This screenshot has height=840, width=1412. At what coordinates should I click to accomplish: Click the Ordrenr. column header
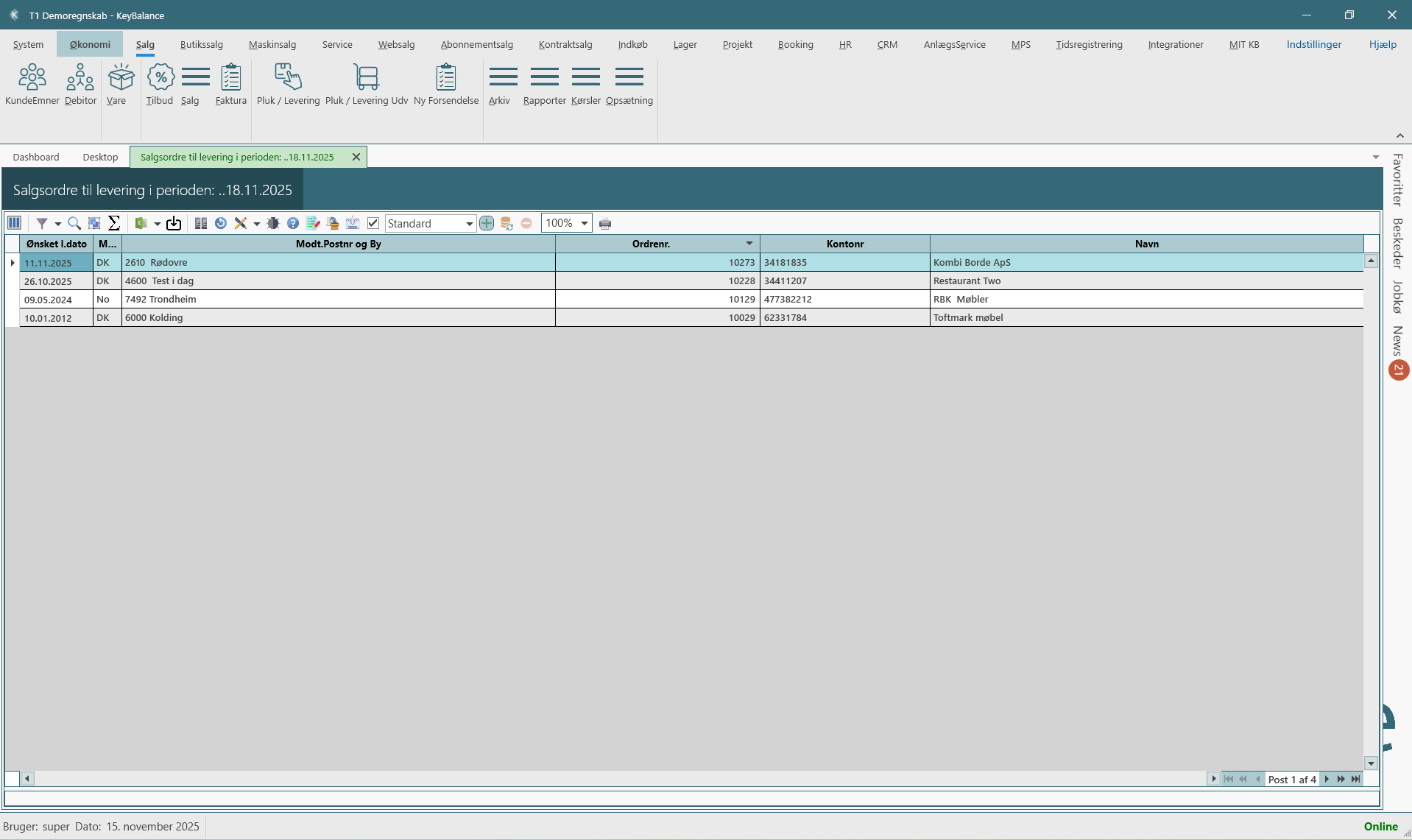pos(651,244)
